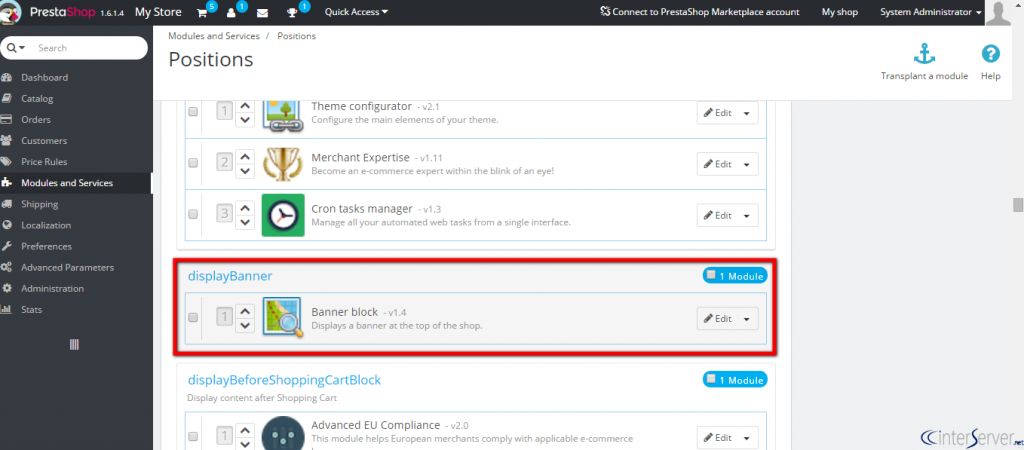Move Cron tasks manager position down
Viewport: 1024px width, 450px height.
(244, 222)
